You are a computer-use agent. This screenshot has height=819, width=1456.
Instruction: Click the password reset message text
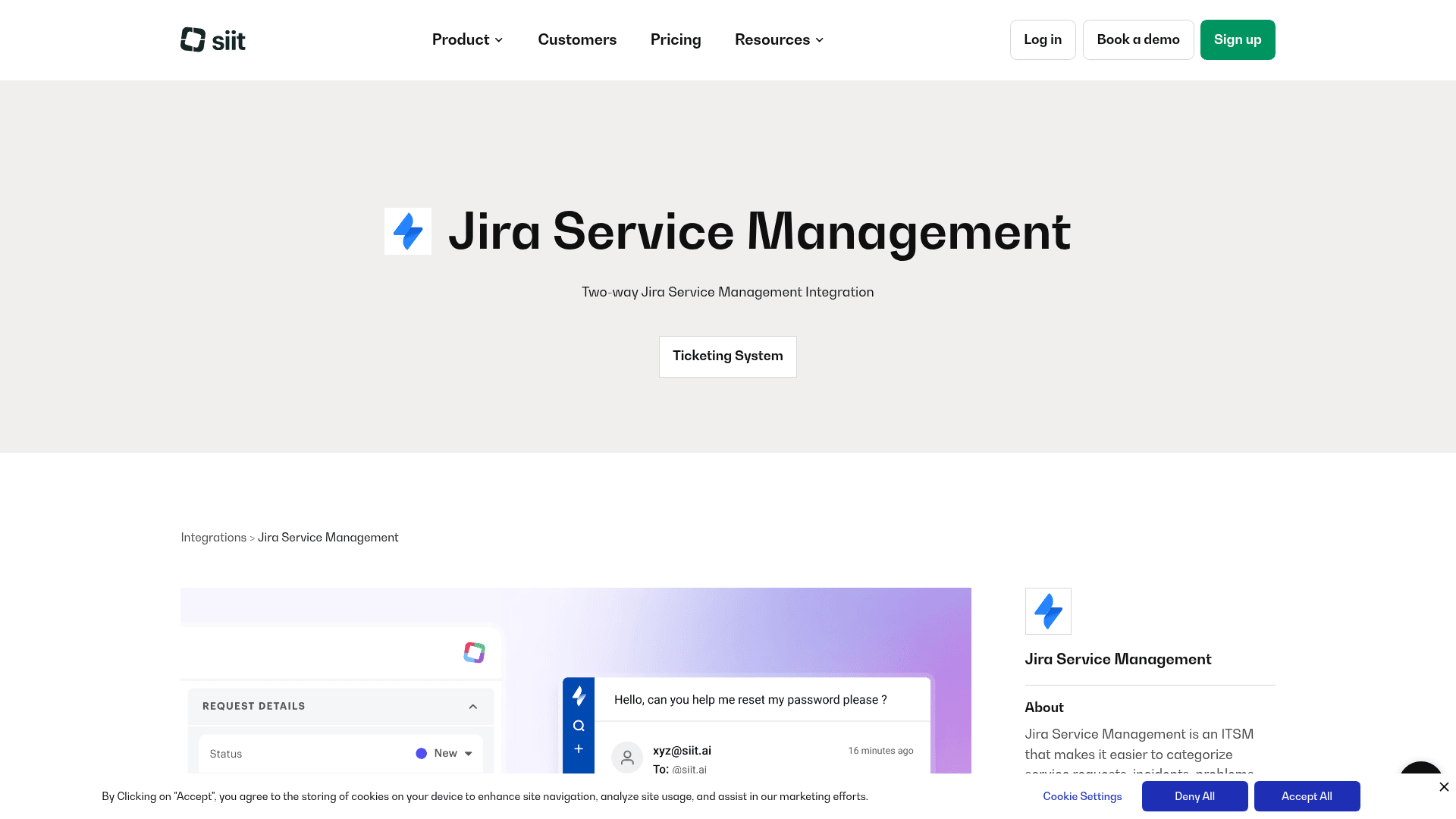pyautogui.click(x=751, y=699)
